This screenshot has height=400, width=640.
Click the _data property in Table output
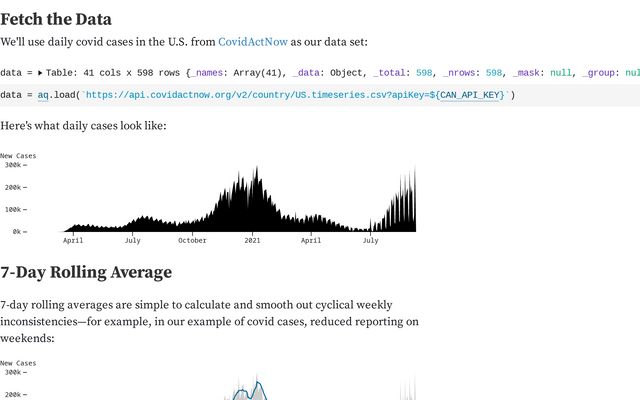pyautogui.click(x=306, y=73)
